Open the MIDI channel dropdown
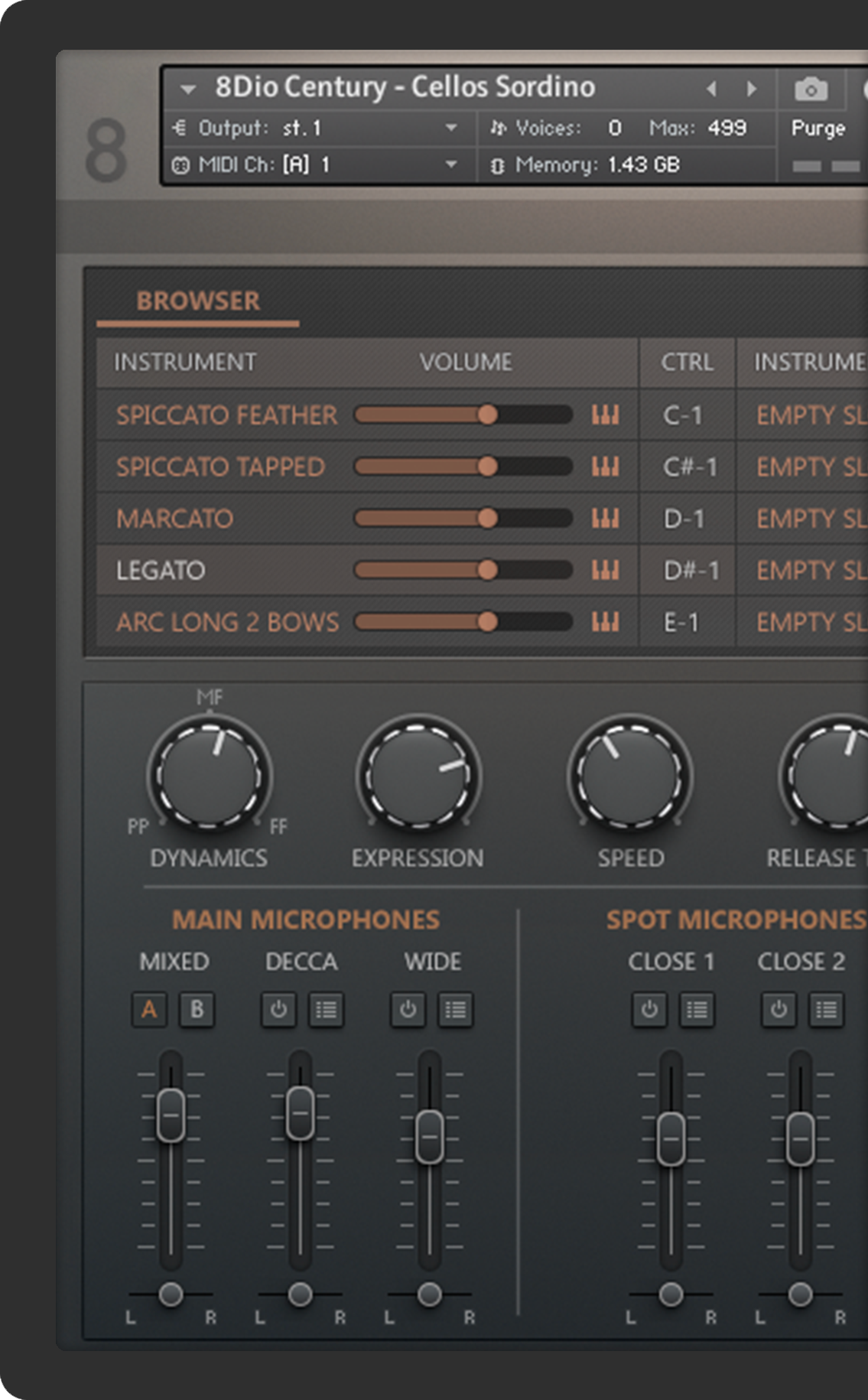Image resolution: width=868 pixels, height=1400 pixels. [x=451, y=164]
